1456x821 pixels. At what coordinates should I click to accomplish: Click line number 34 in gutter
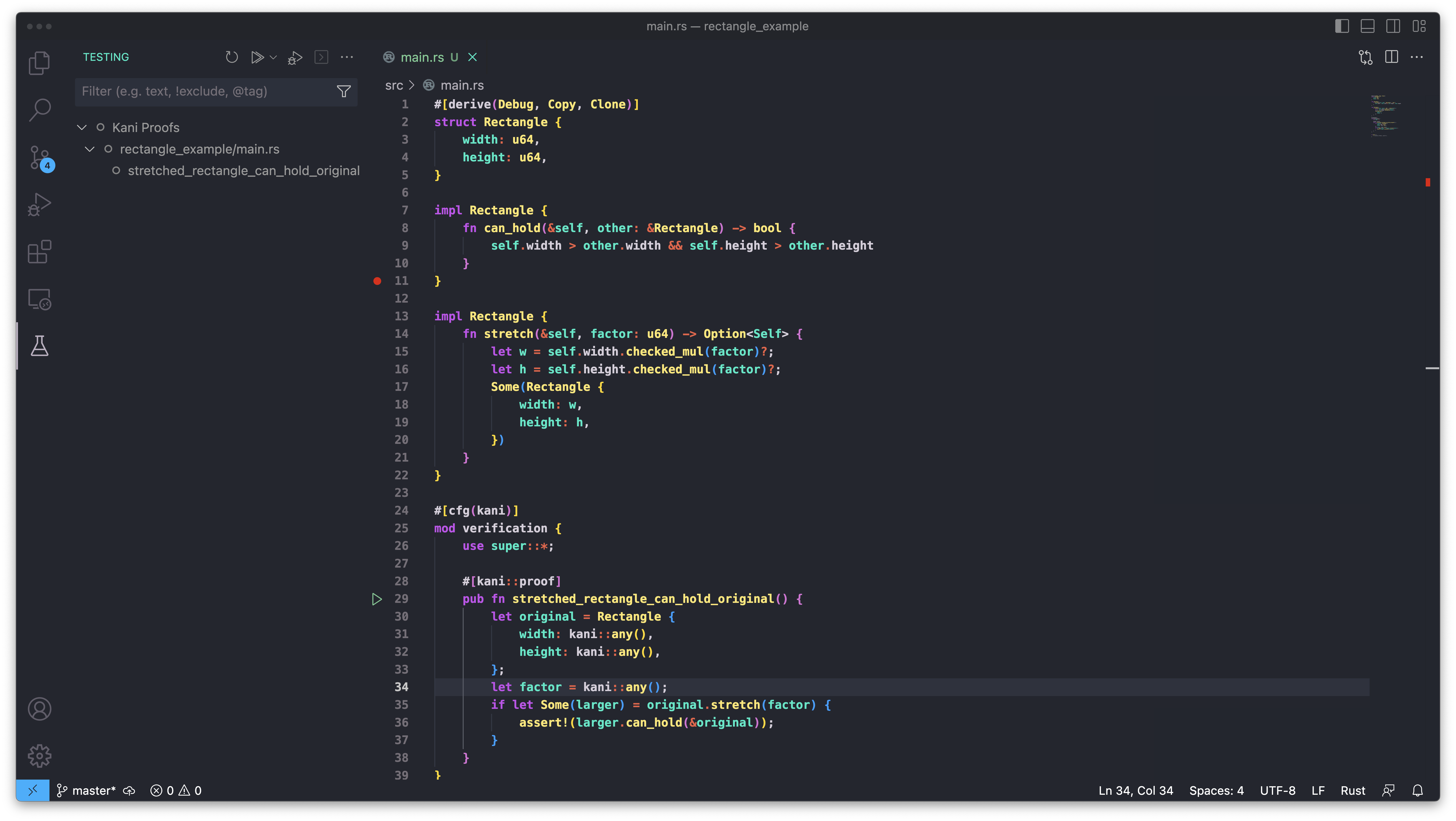click(401, 687)
